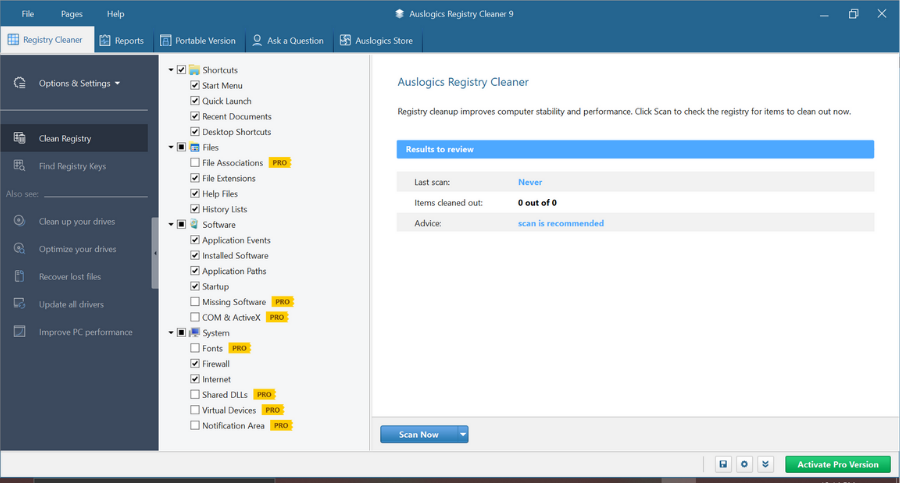The width and height of the screenshot is (900, 500).
Task: Click the save icon in bottom bar
Action: (x=723, y=464)
